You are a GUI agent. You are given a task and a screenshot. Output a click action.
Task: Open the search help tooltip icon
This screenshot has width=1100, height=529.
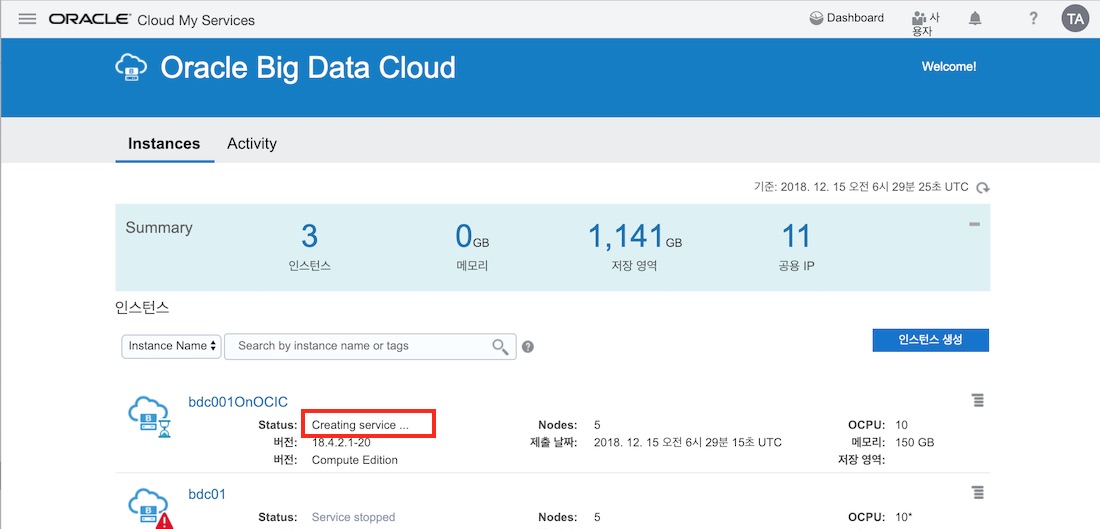click(x=528, y=347)
